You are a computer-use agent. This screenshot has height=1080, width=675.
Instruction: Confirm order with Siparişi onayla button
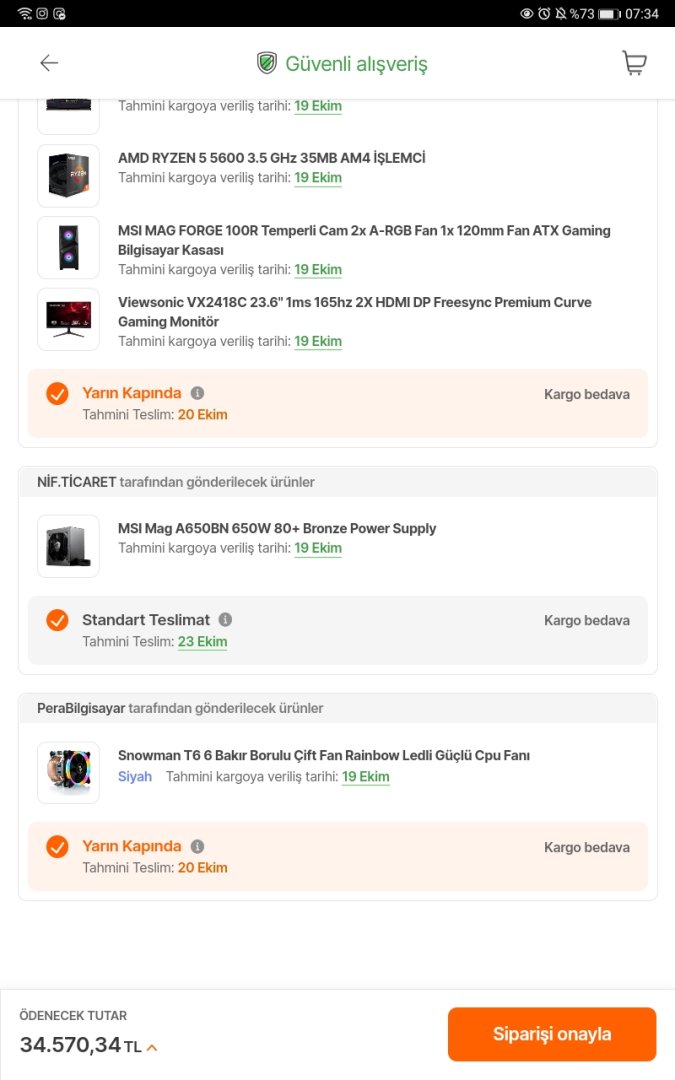point(551,1034)
